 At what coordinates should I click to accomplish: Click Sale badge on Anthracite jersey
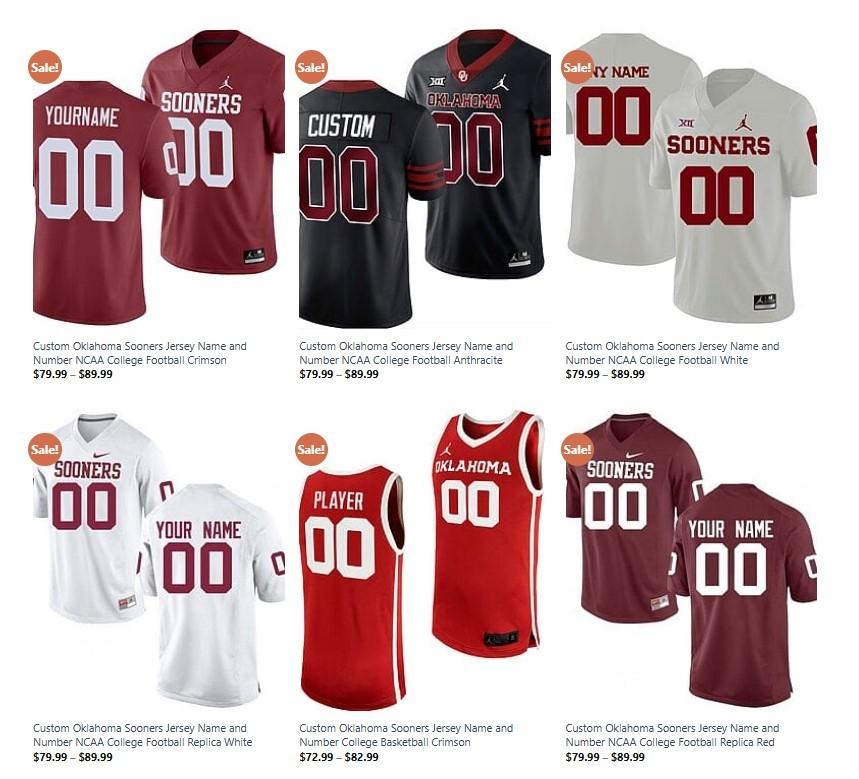point(311,67)
